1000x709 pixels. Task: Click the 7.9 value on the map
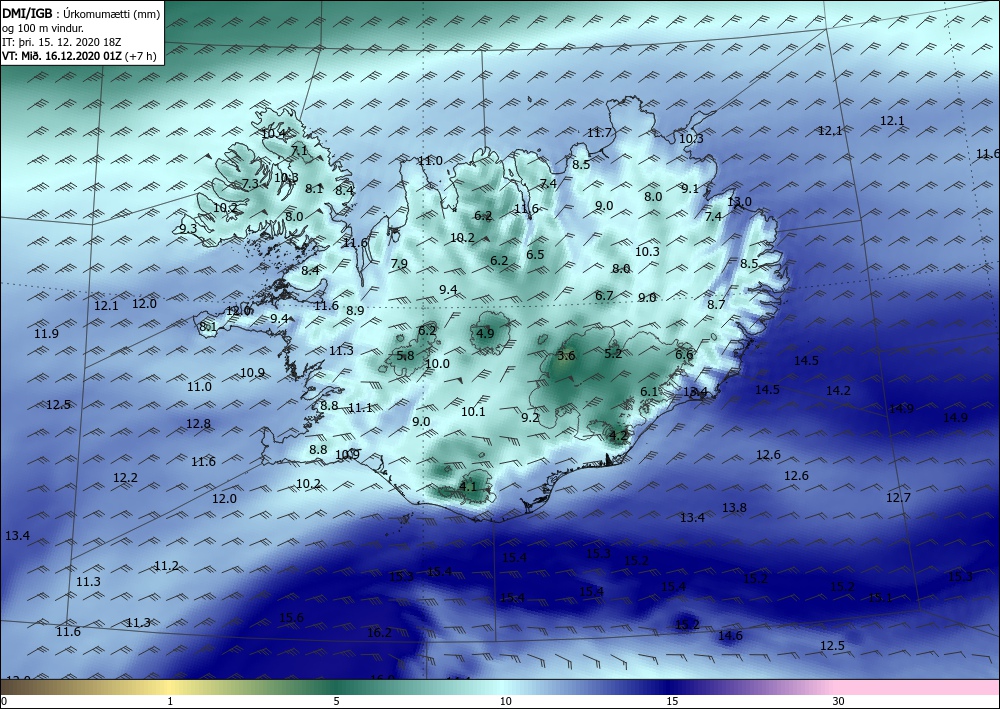[399, 263]
